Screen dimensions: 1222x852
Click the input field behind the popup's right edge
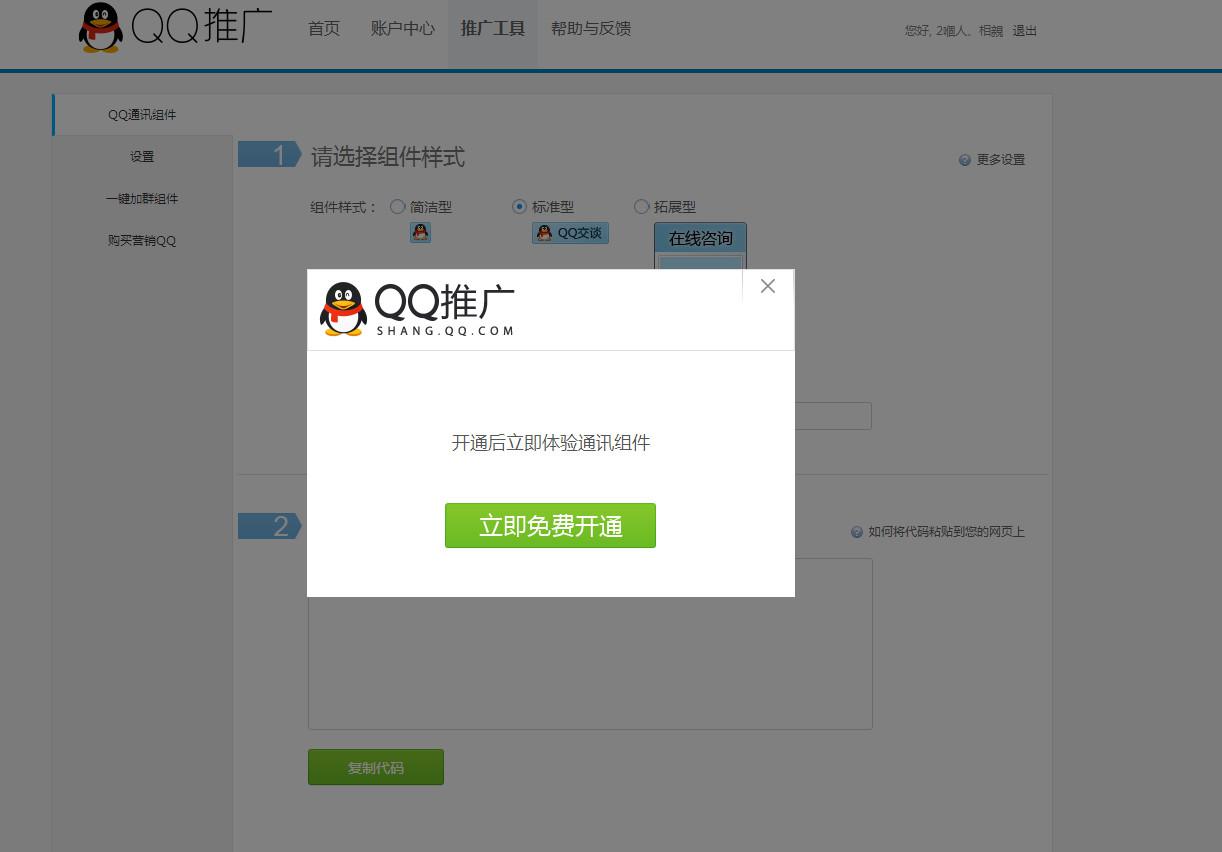833,416
